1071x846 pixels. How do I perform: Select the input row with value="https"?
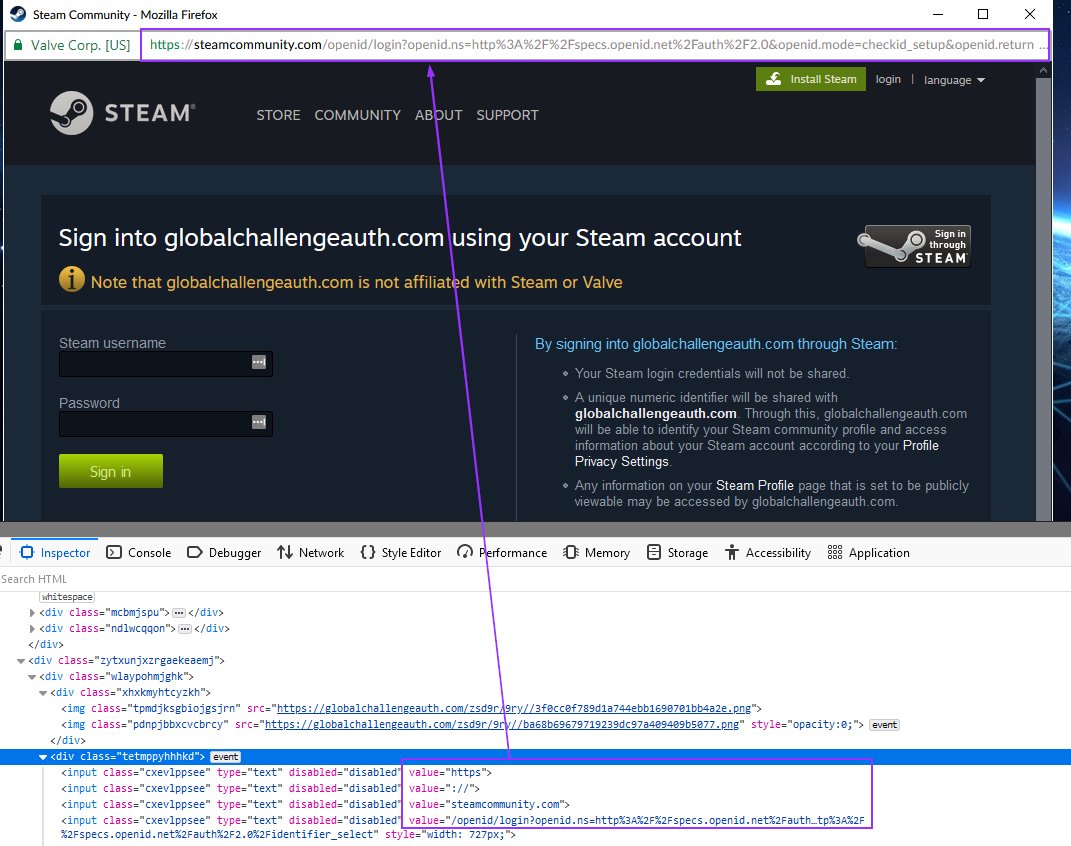pos(277,772)
